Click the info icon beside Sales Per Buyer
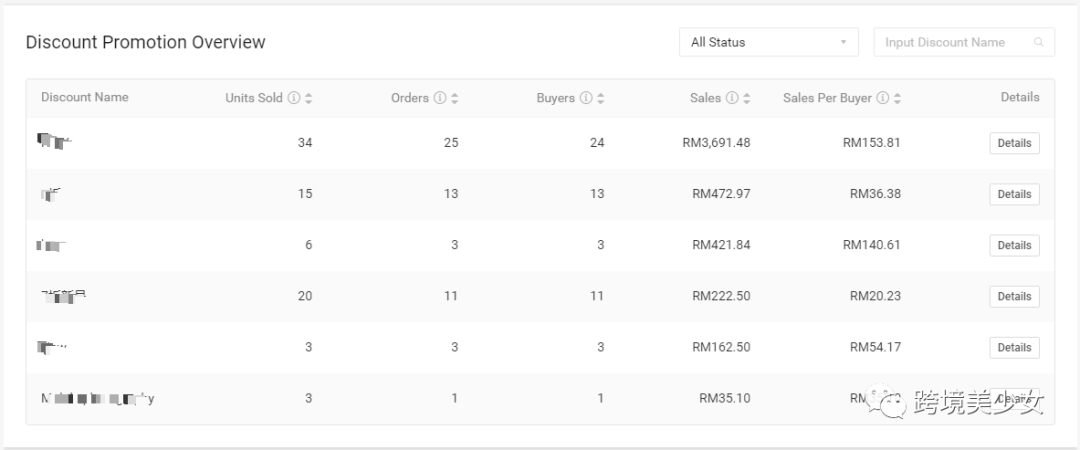 tap(882, 98)
